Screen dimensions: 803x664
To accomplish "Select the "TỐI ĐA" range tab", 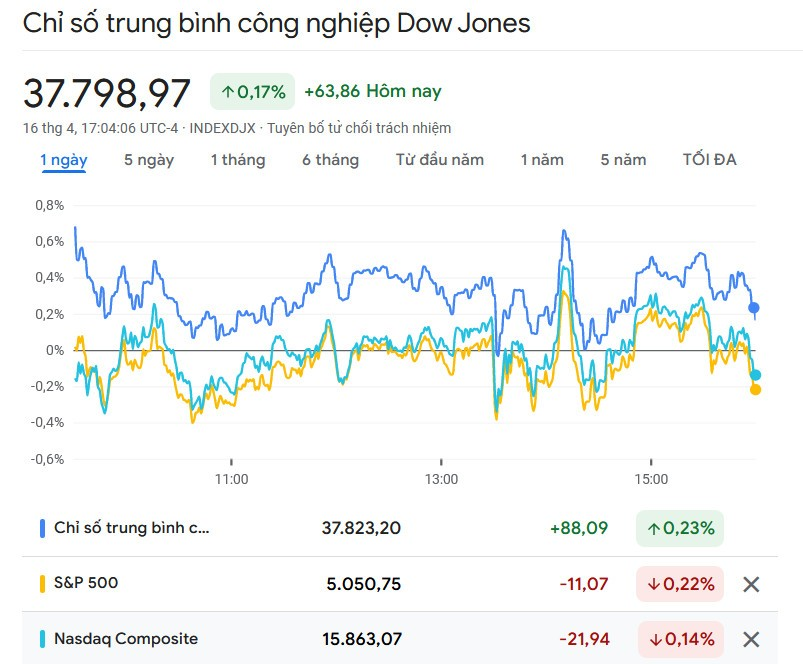I will click(710, 160).
